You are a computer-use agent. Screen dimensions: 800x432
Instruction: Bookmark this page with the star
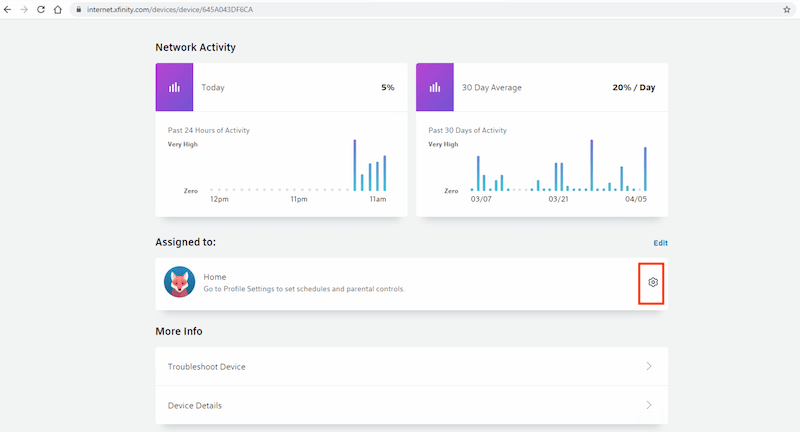click(787, 9)
